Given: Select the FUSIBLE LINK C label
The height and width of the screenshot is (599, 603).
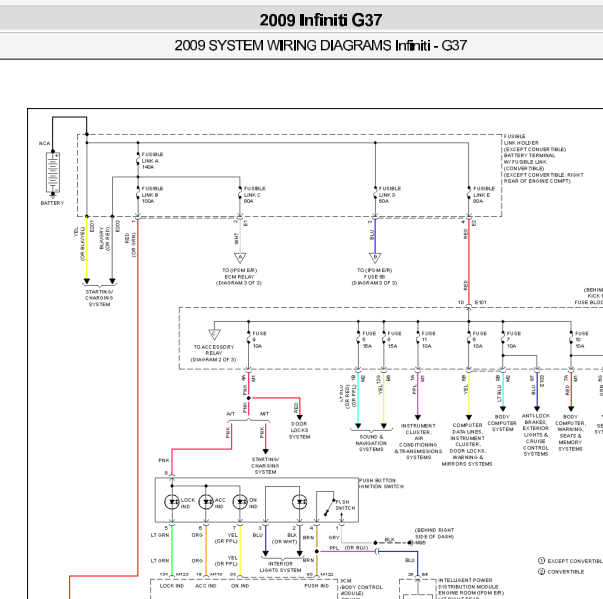Looking at the screenshot, I should 255,195.
